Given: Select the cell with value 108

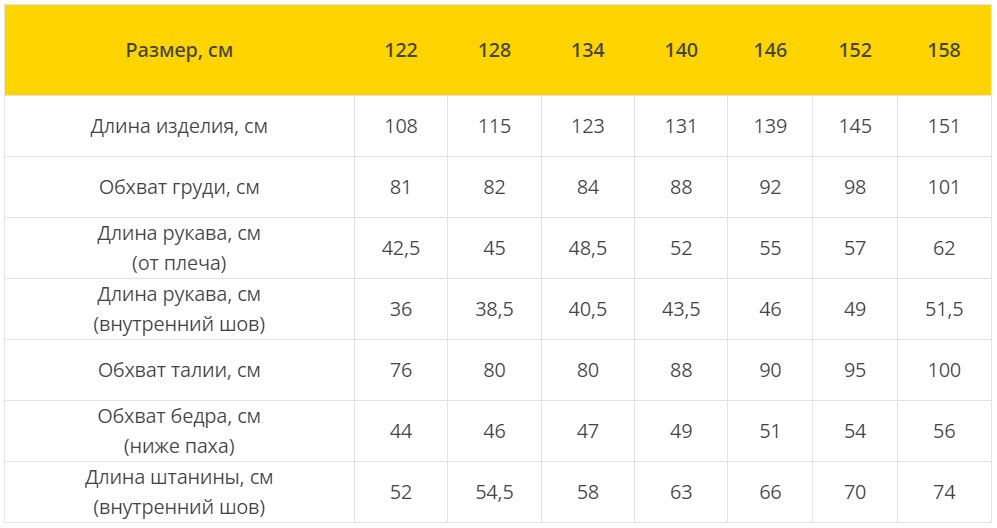Looking at the screenshot, I should [401, 126].
